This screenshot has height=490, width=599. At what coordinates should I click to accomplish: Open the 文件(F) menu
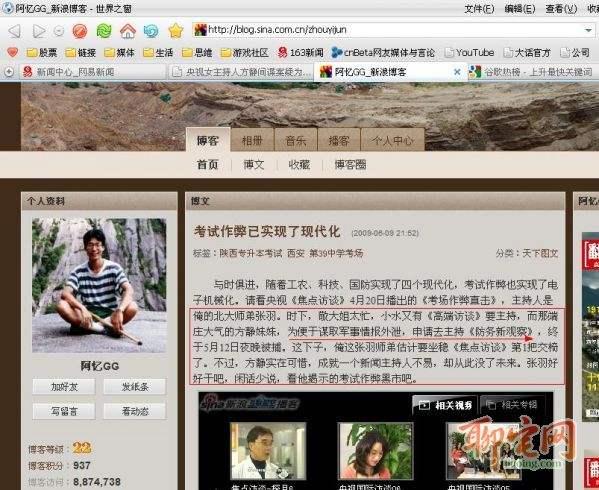pyautogui.click(x=479, y=8)
